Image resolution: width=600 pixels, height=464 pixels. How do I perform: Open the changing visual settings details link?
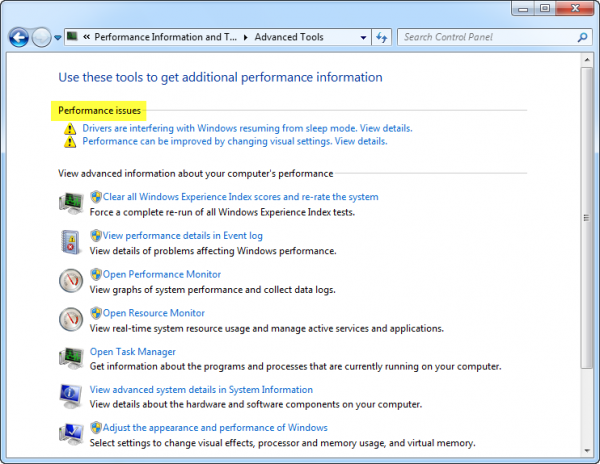[x=235, y=141]
